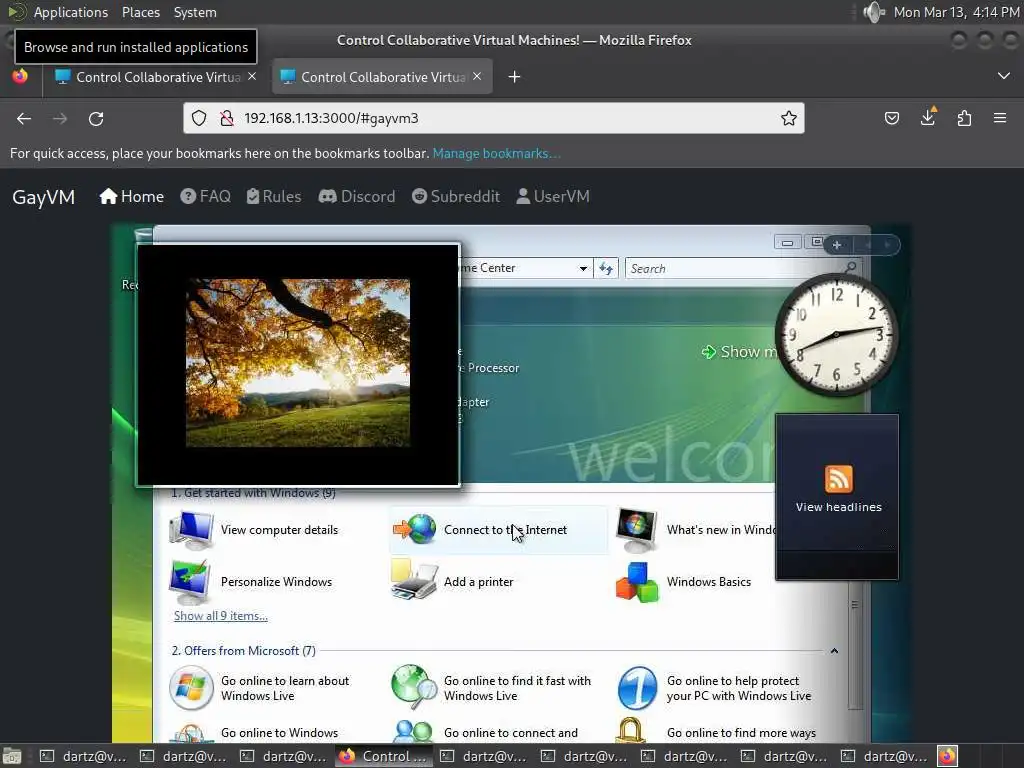Viewport: 1024px width, 768px height.
Task: Minimize the Welcome Center window
Action: 788,243
